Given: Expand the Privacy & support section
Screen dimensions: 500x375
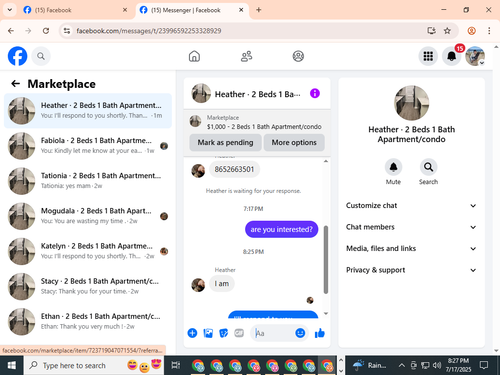Looking at the screenshot, I should tap(411, 270).
